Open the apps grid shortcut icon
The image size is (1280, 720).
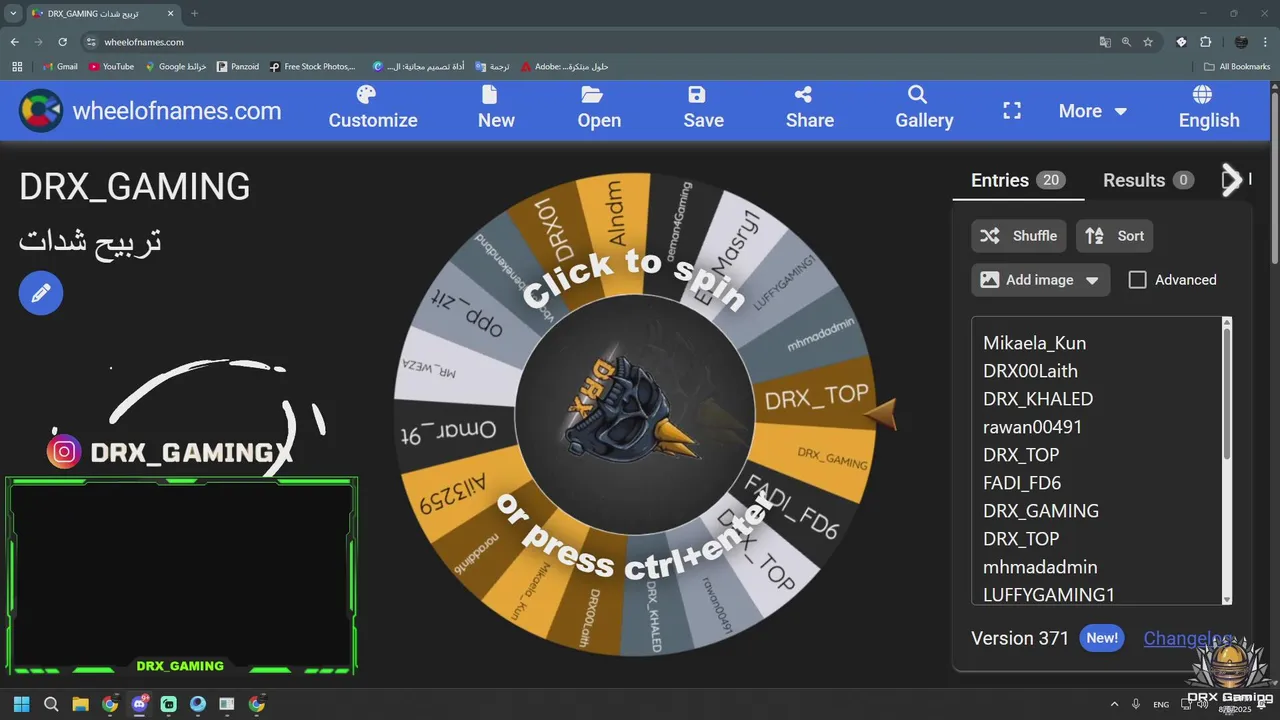17,67
